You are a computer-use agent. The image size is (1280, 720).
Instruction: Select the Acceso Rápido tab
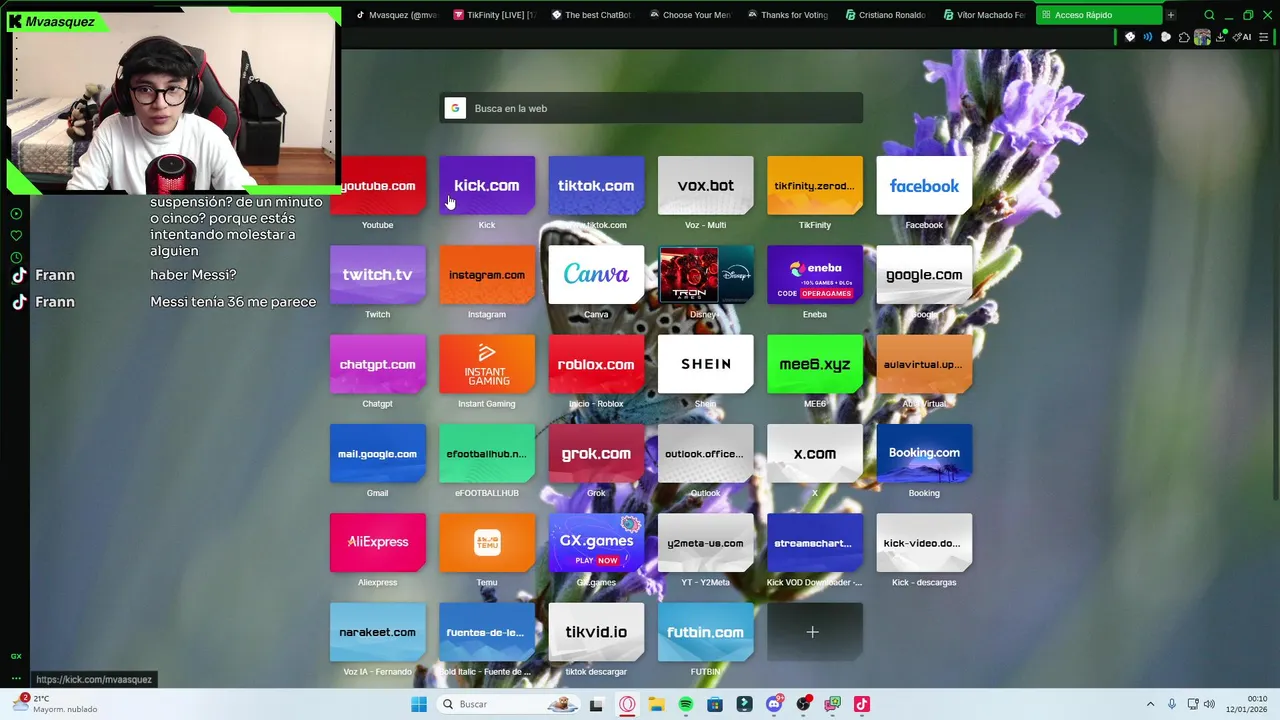point(1099,15)
